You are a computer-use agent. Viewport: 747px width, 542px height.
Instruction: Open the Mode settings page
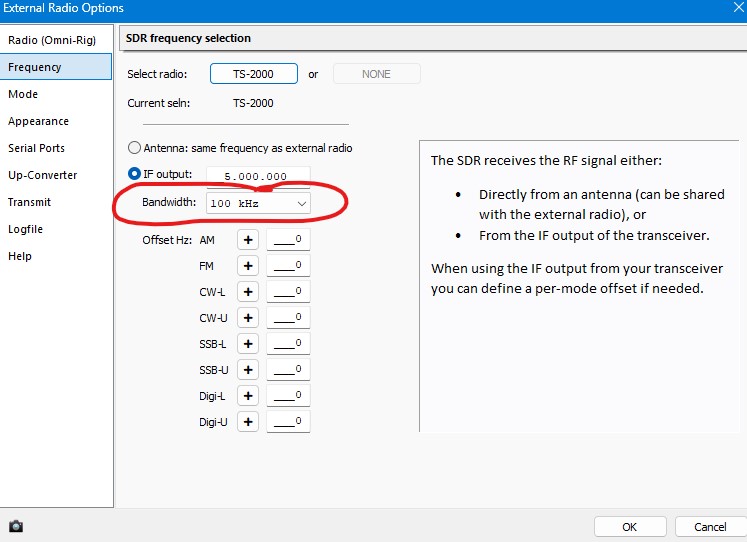point(23,94)
